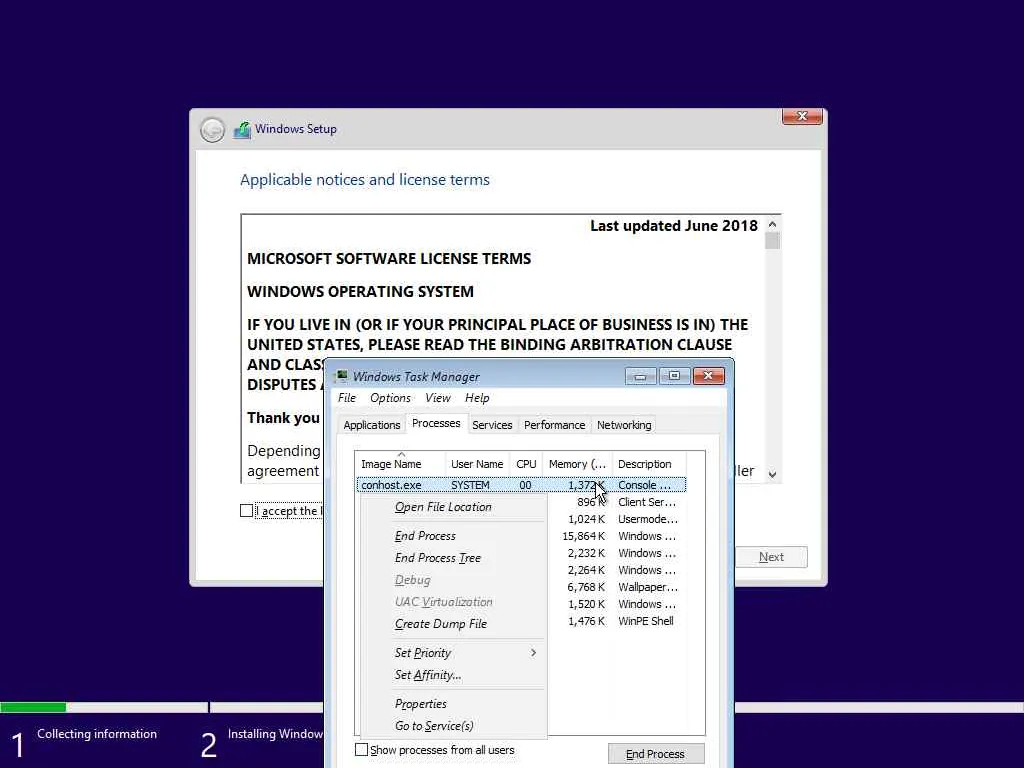Expand the Set Priority submenu arrow
The height and width of the screenshot is (768, 1024).
534,652
